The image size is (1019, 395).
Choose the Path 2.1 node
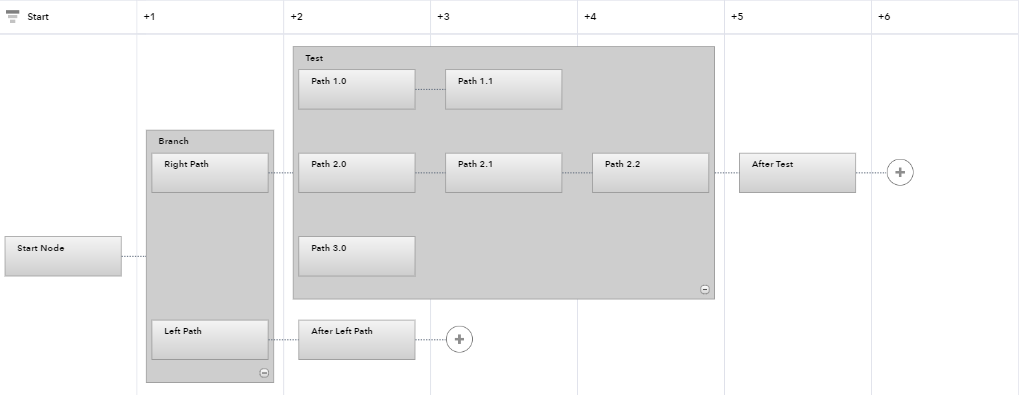504,173
